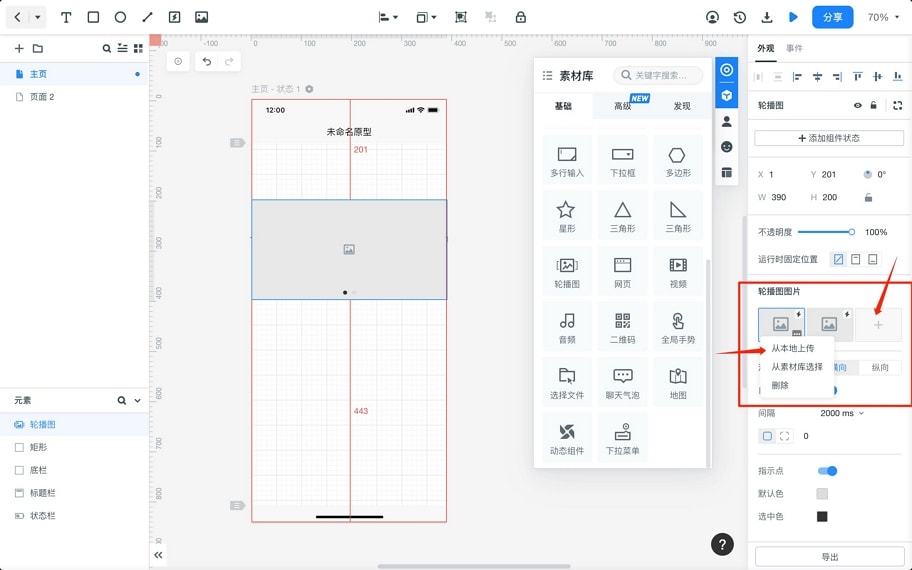This screenshot has height=570, width=912.
Task: Create a new folder in pages panel
Action: click(x=38, y=48)
